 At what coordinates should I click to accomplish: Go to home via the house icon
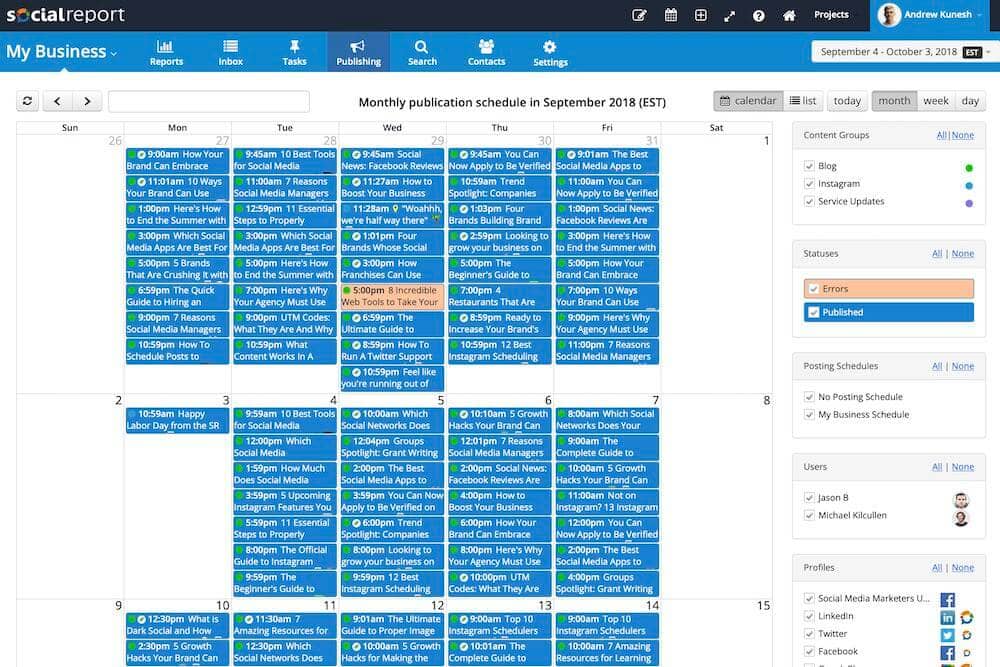tap(789, 15)
